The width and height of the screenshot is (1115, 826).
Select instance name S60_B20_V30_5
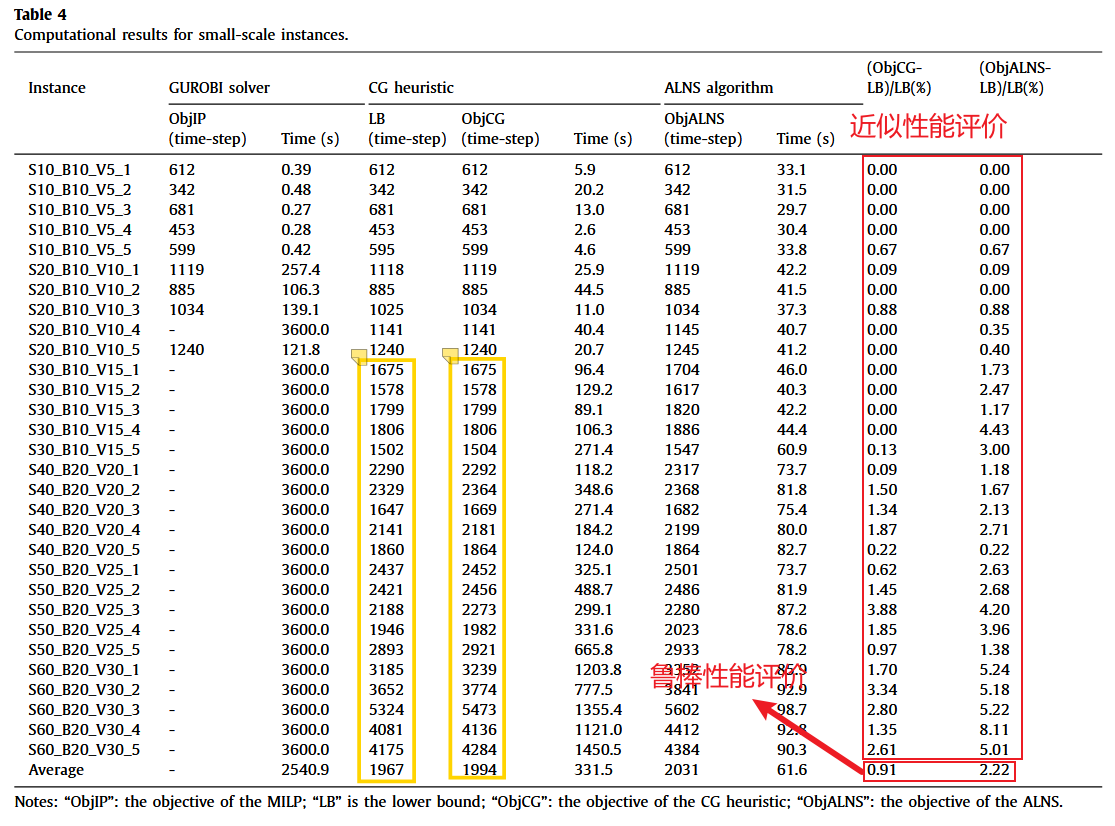(x=84, y=750)
